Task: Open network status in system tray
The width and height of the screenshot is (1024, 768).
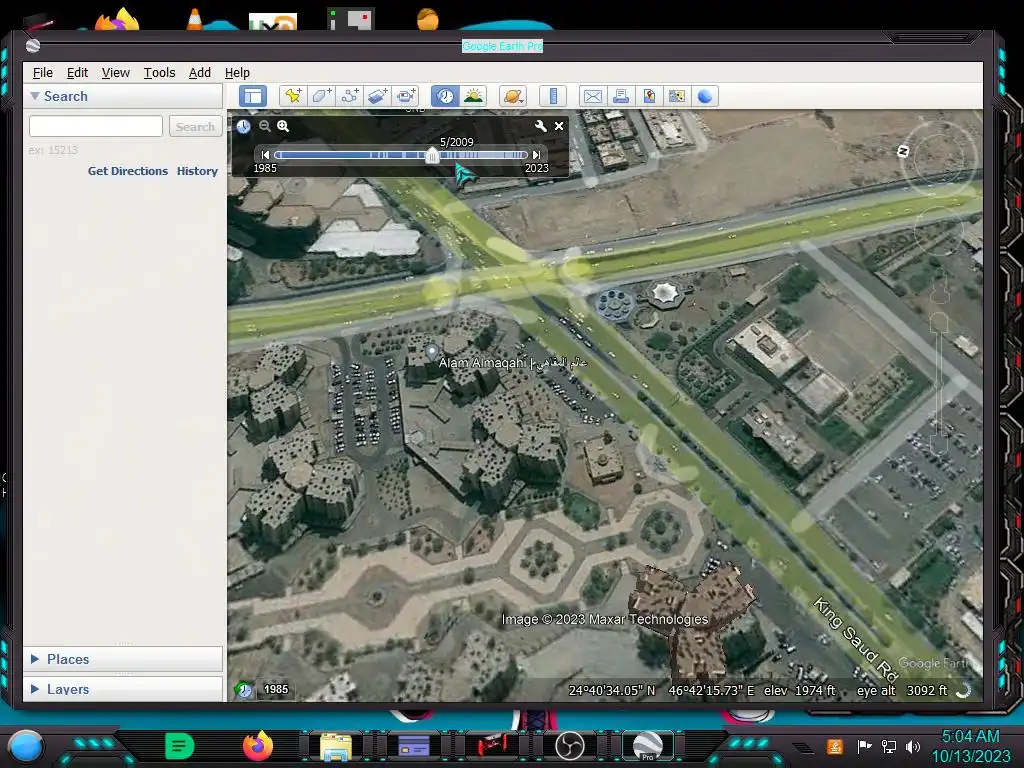Action: click(x=888, y=746)
